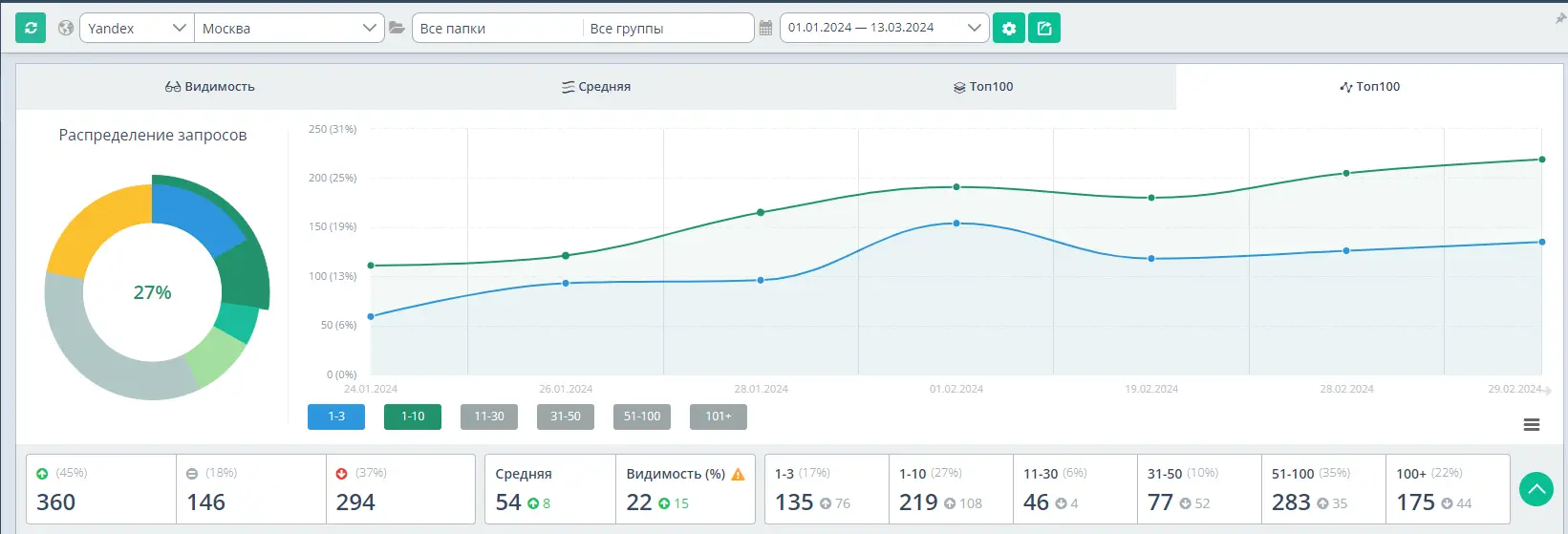Expand the Москва region dropdown
This screenshot has width=1568, height=534.
click(289, 28)
